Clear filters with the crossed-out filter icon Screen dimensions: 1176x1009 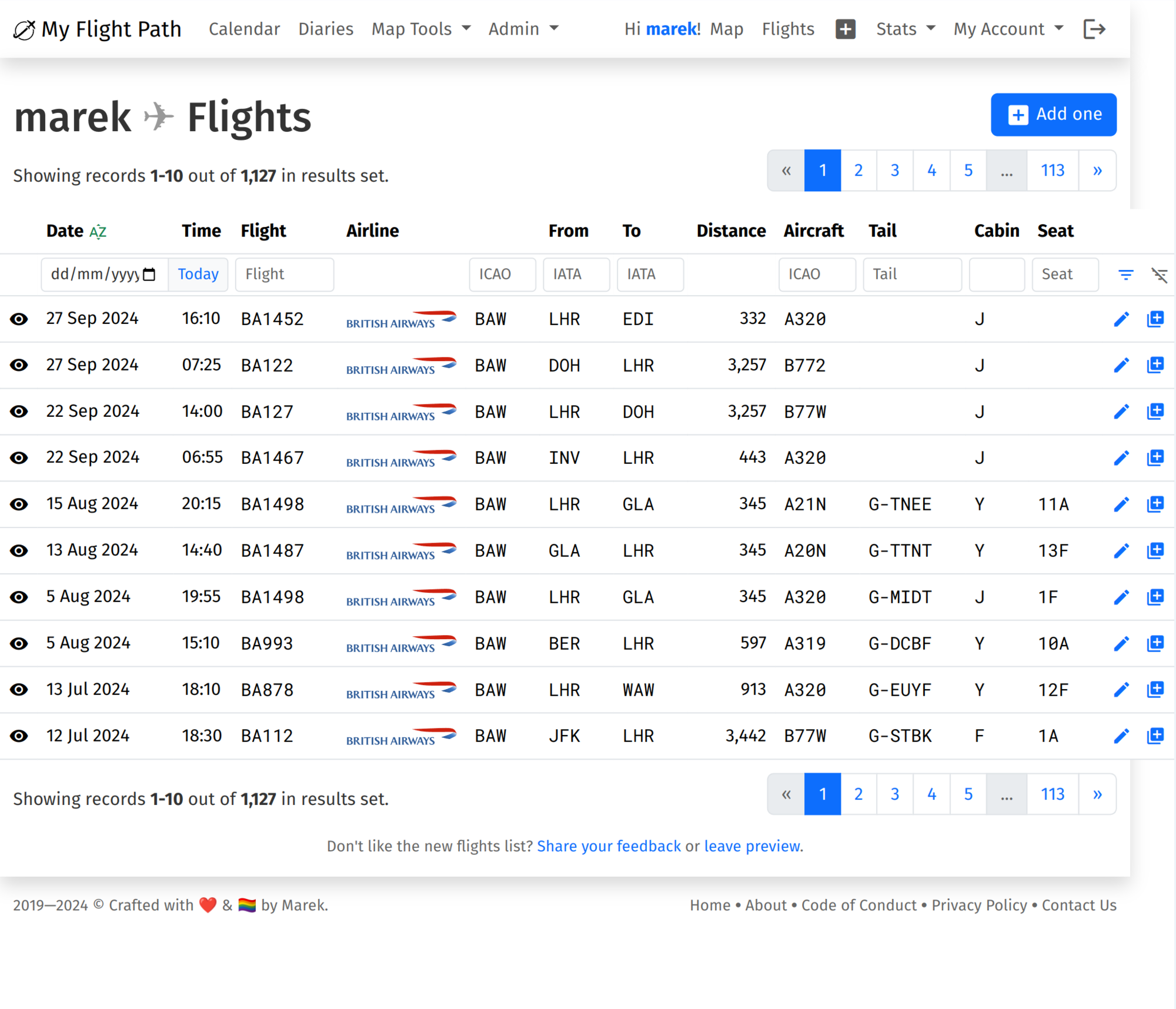[x=1159, y=275]
